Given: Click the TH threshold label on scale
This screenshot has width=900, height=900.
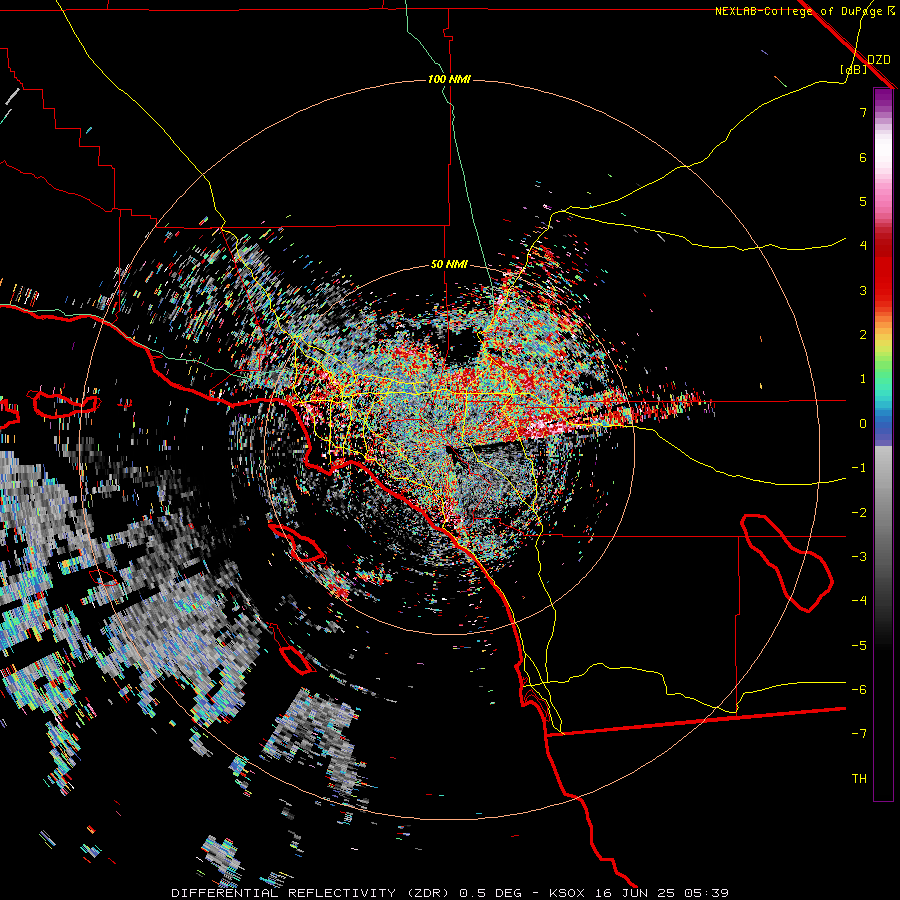Looking at the screenshot, I should coord(859,779).
